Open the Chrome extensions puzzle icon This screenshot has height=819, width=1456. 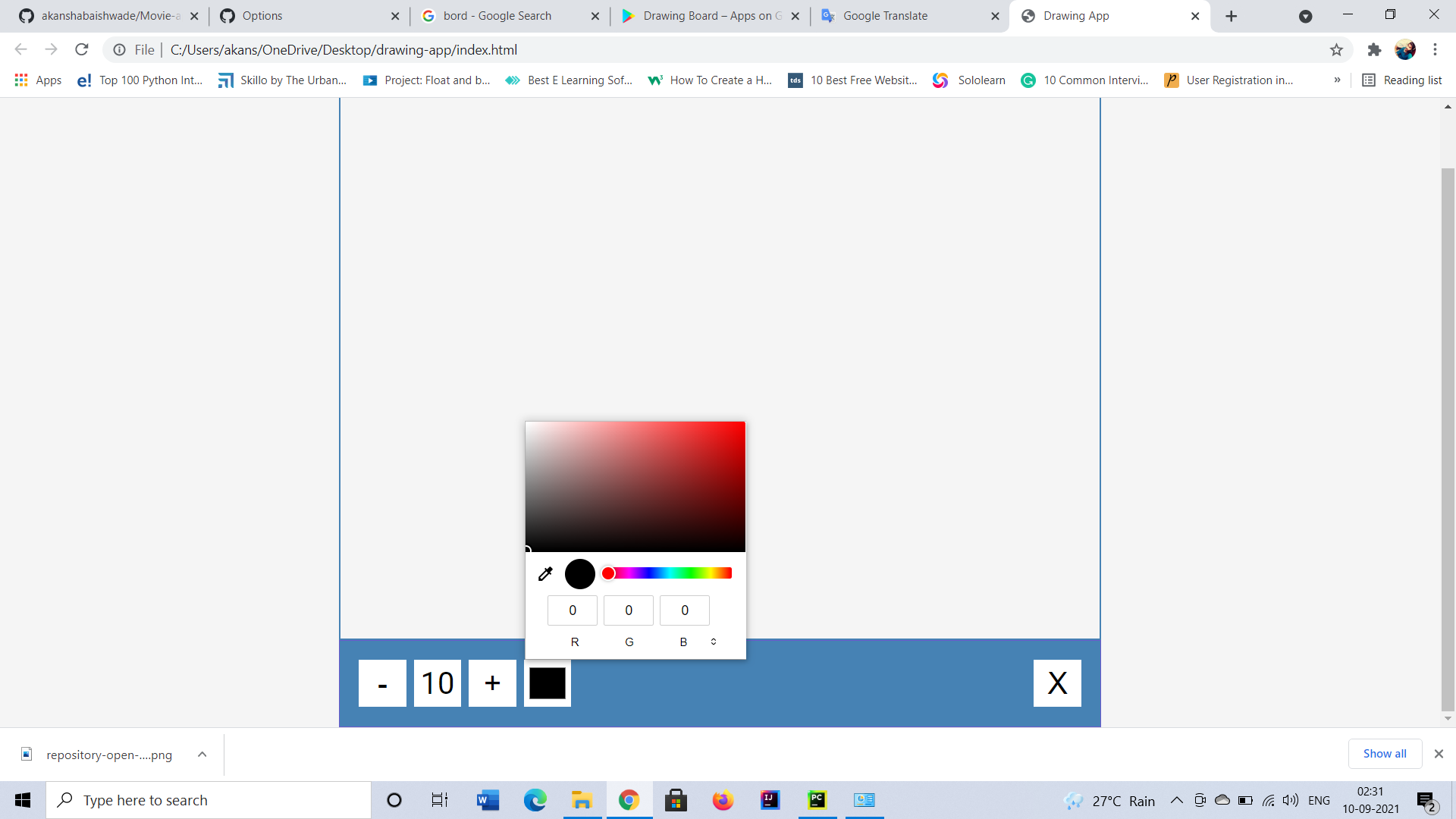[x=1374, y=49]
